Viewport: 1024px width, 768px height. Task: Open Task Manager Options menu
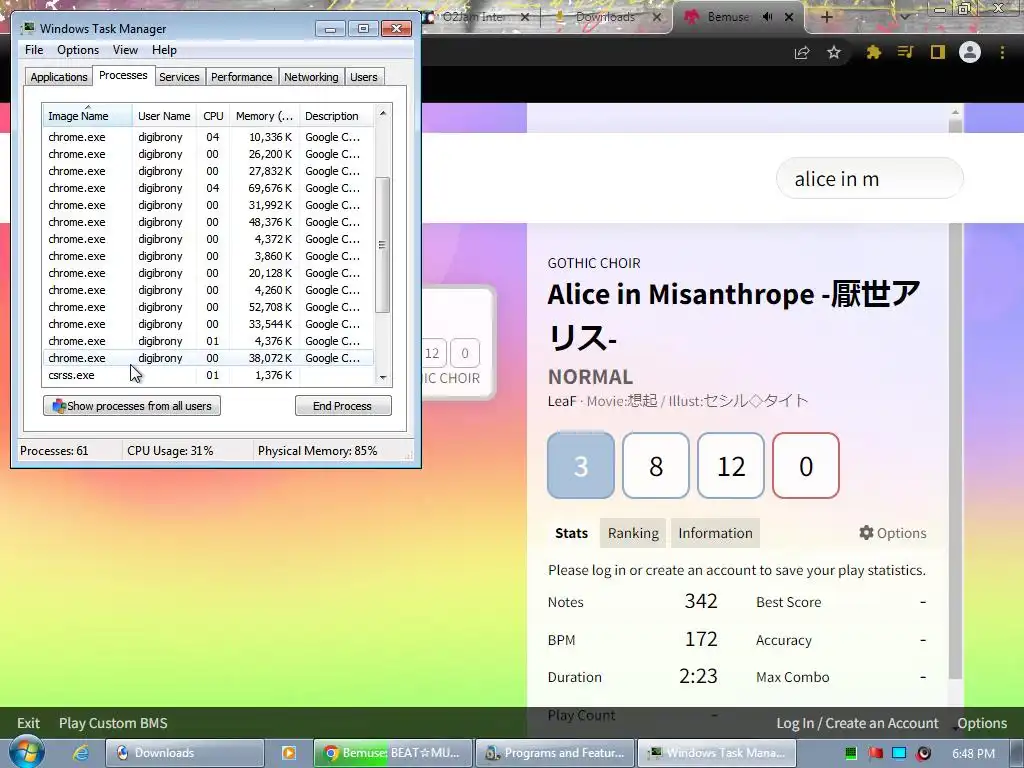78,50
